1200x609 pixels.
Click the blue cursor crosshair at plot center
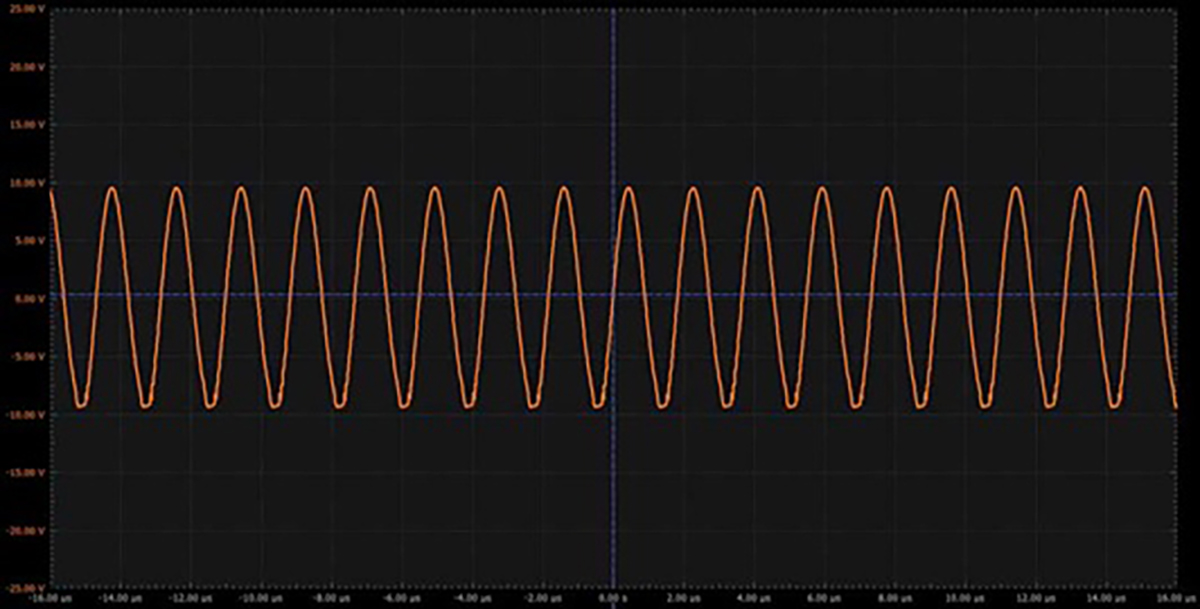(613, 295)
